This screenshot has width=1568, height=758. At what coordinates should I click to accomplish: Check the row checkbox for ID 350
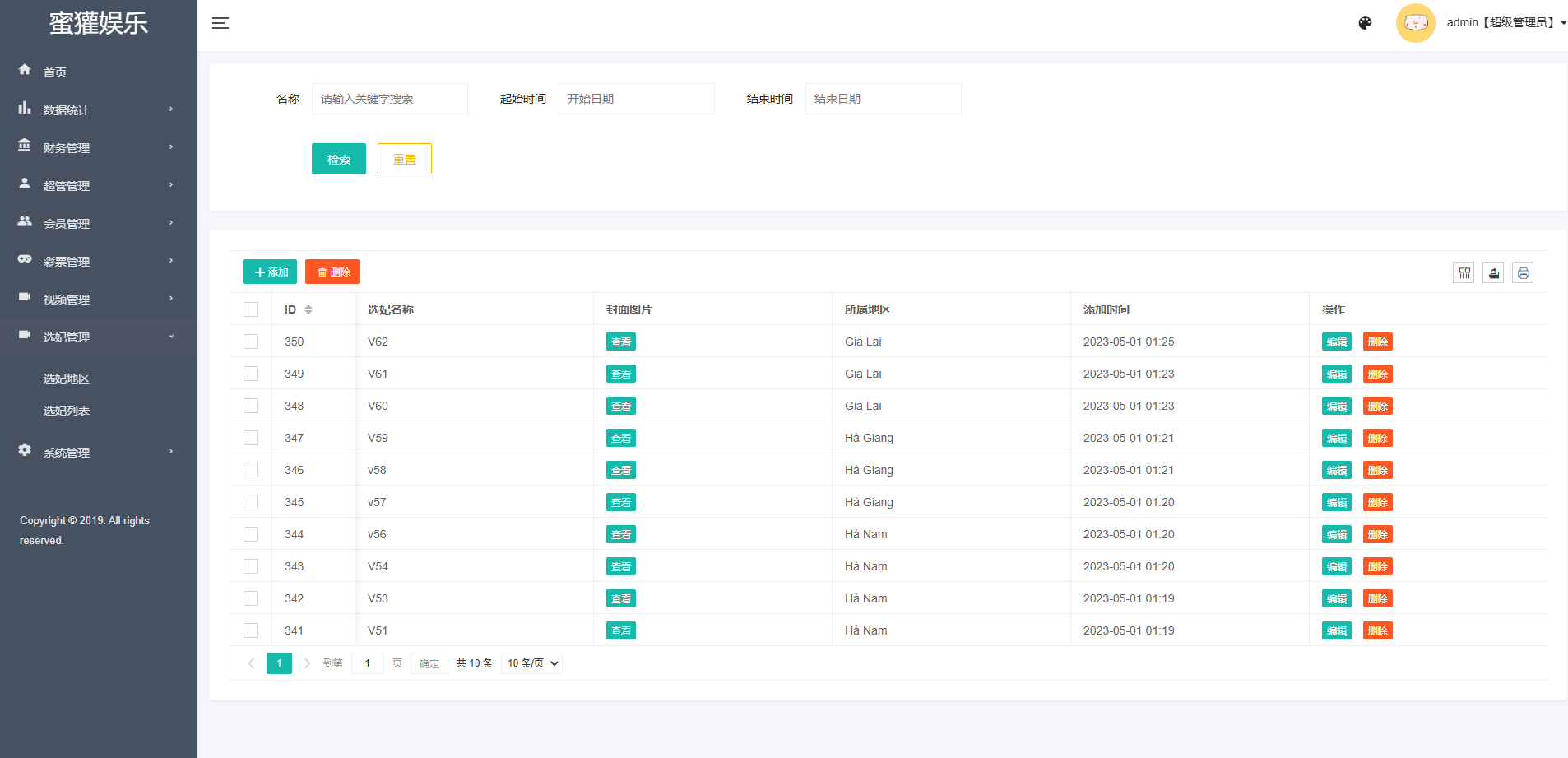point(251,342)
